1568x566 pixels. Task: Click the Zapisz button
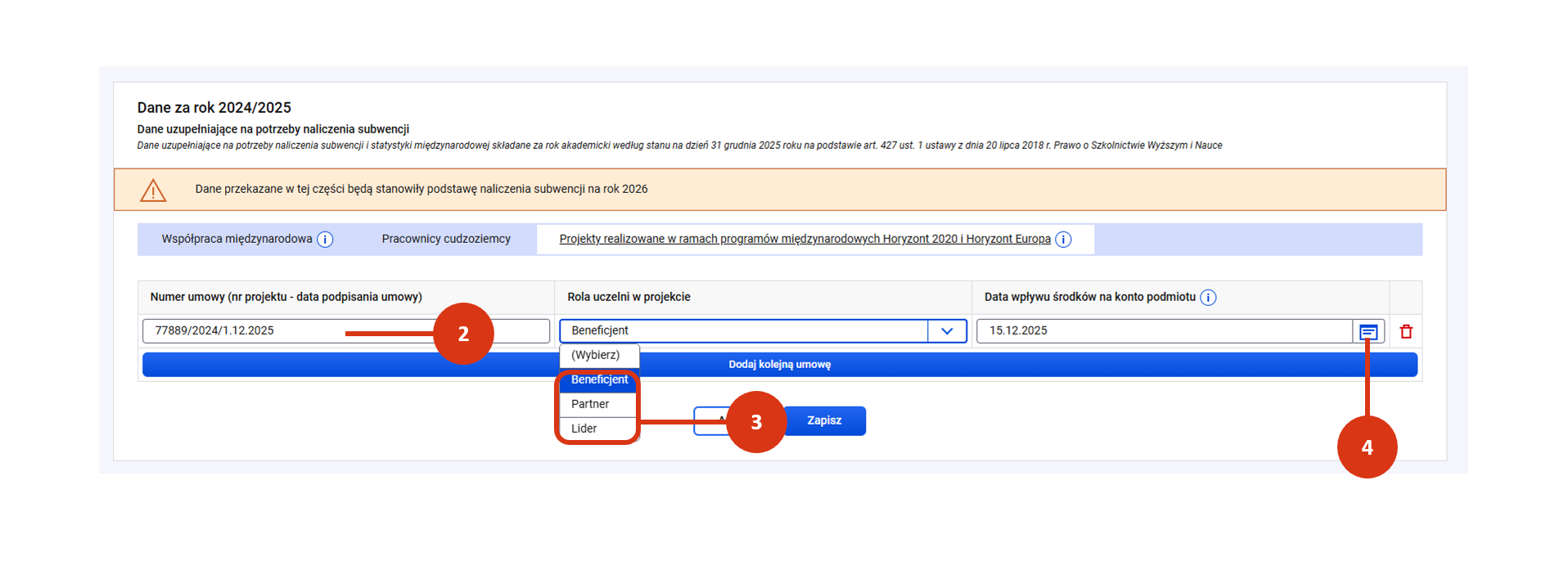824,421
